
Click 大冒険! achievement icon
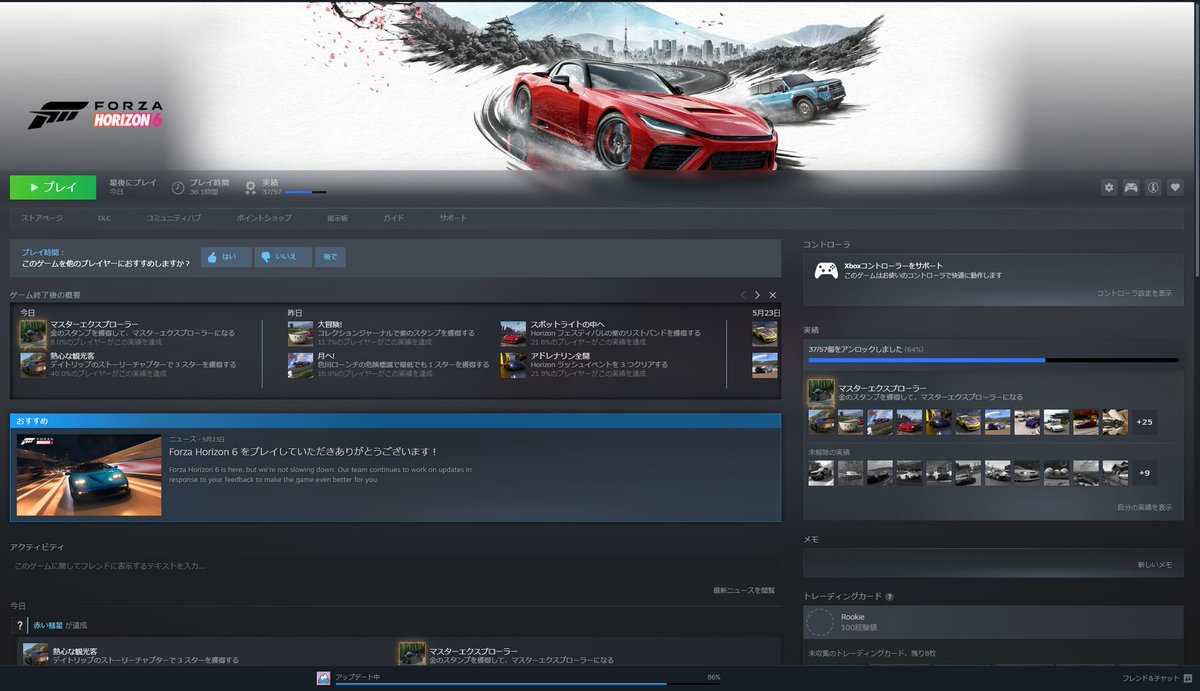pyautogui.click(x=300, y=334)
